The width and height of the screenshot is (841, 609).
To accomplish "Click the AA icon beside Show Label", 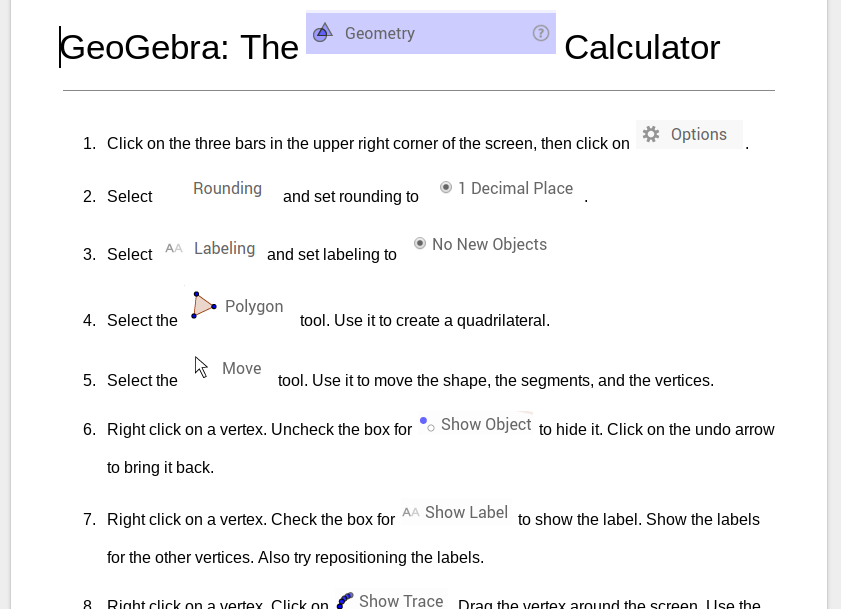I will coord(411,512).
